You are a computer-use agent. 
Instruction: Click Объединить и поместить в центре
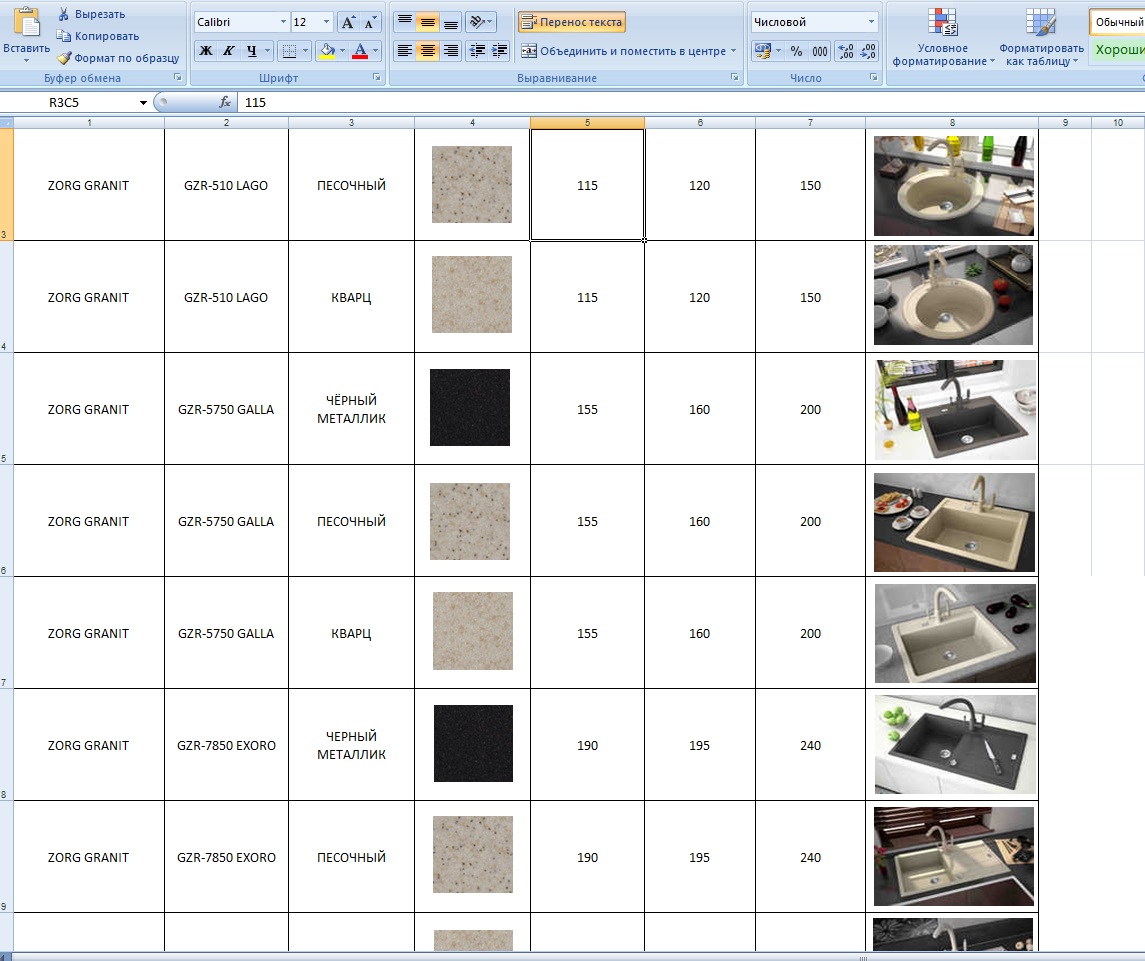click(623, 51)
